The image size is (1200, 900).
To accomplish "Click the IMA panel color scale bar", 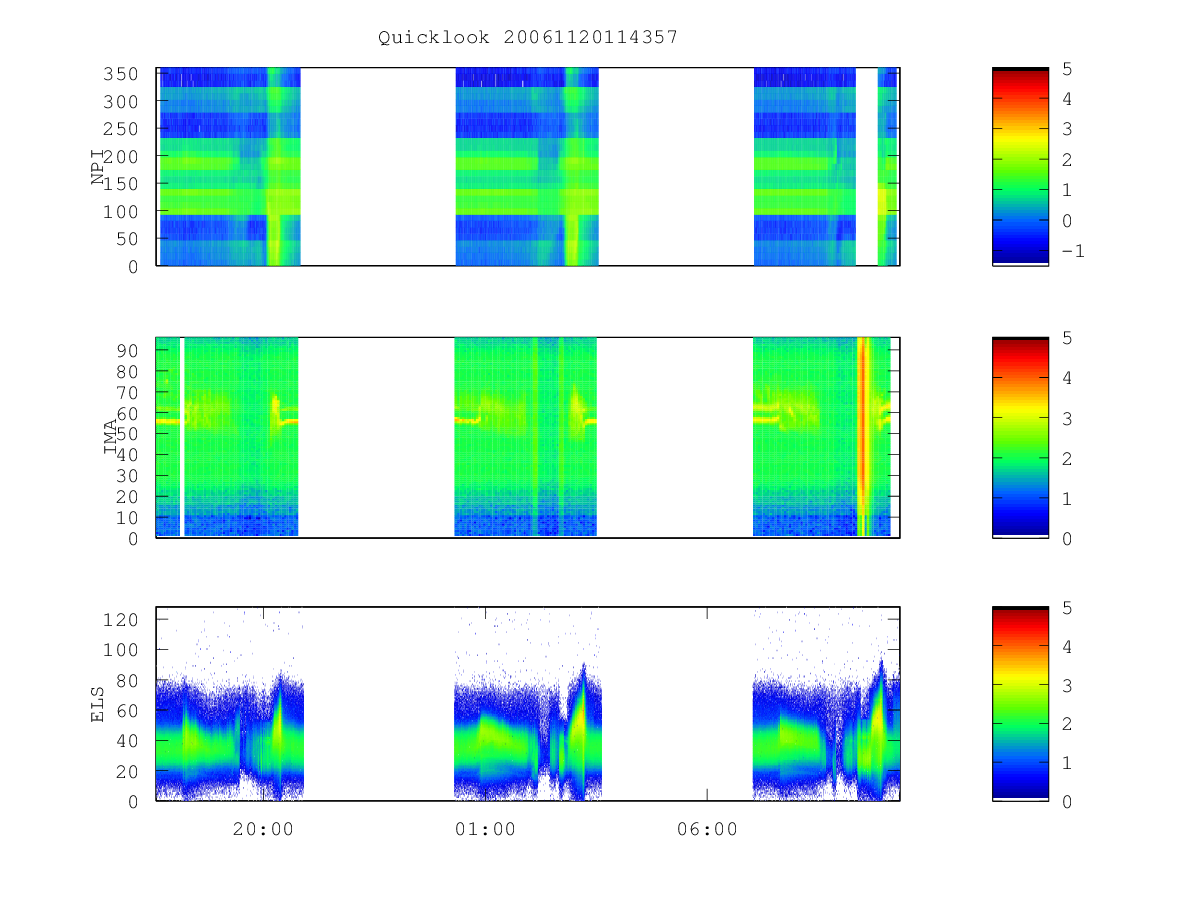I will 1020,437.
